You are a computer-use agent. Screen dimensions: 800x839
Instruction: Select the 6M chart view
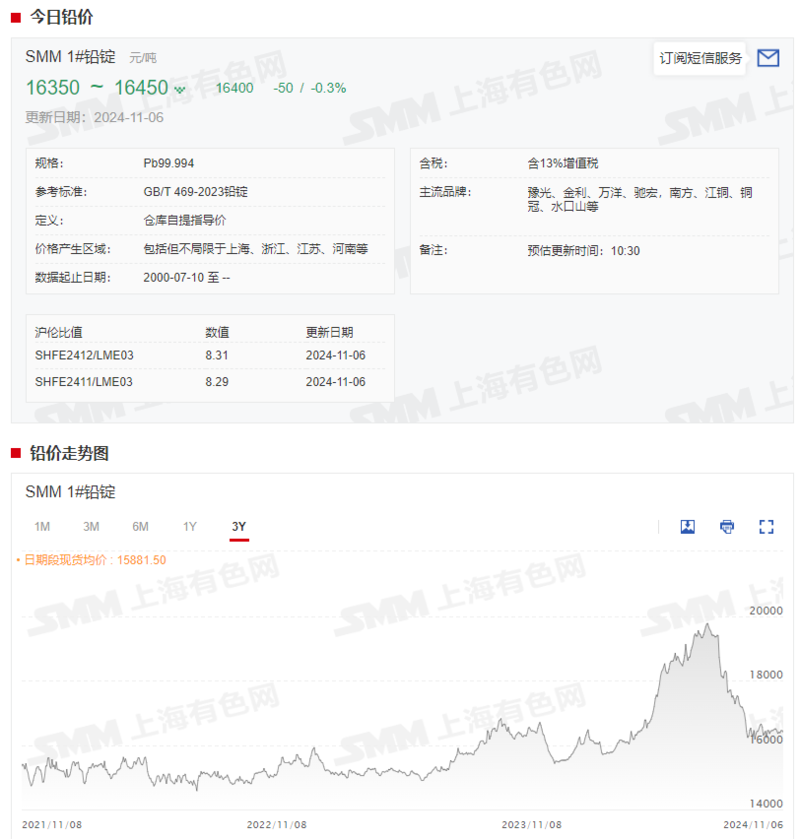coord(140,526)
